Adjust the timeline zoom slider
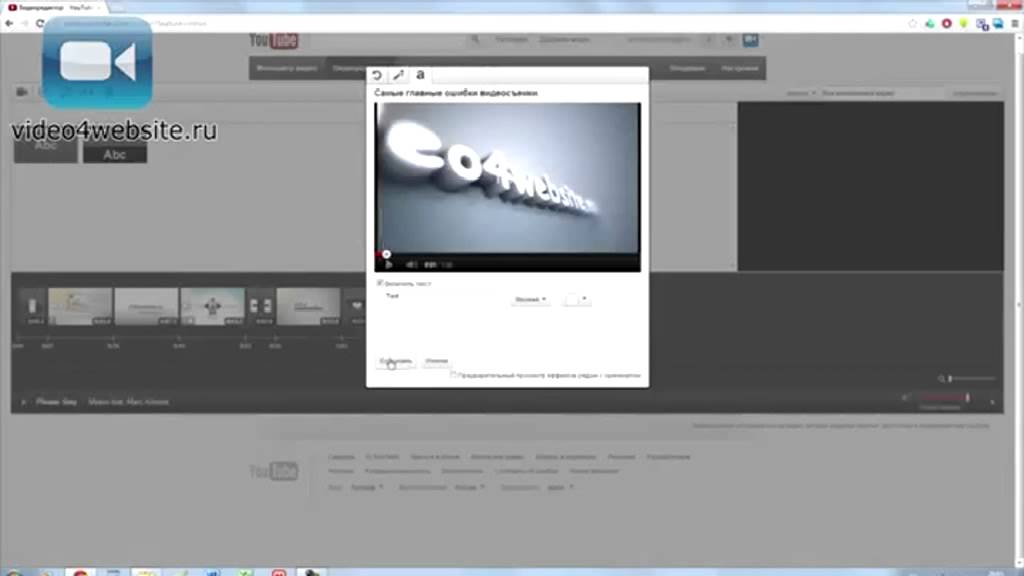The height and width of the screenshot is (576, 1024). tap(972, 378)
